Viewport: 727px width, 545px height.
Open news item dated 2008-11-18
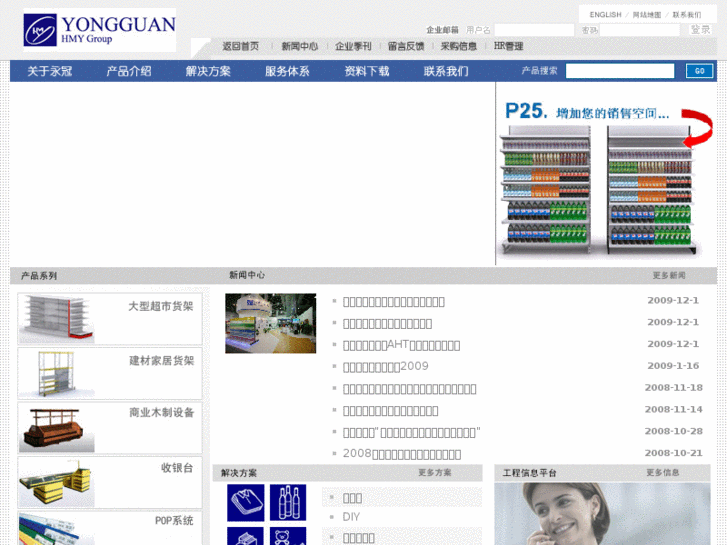(409, 389)
